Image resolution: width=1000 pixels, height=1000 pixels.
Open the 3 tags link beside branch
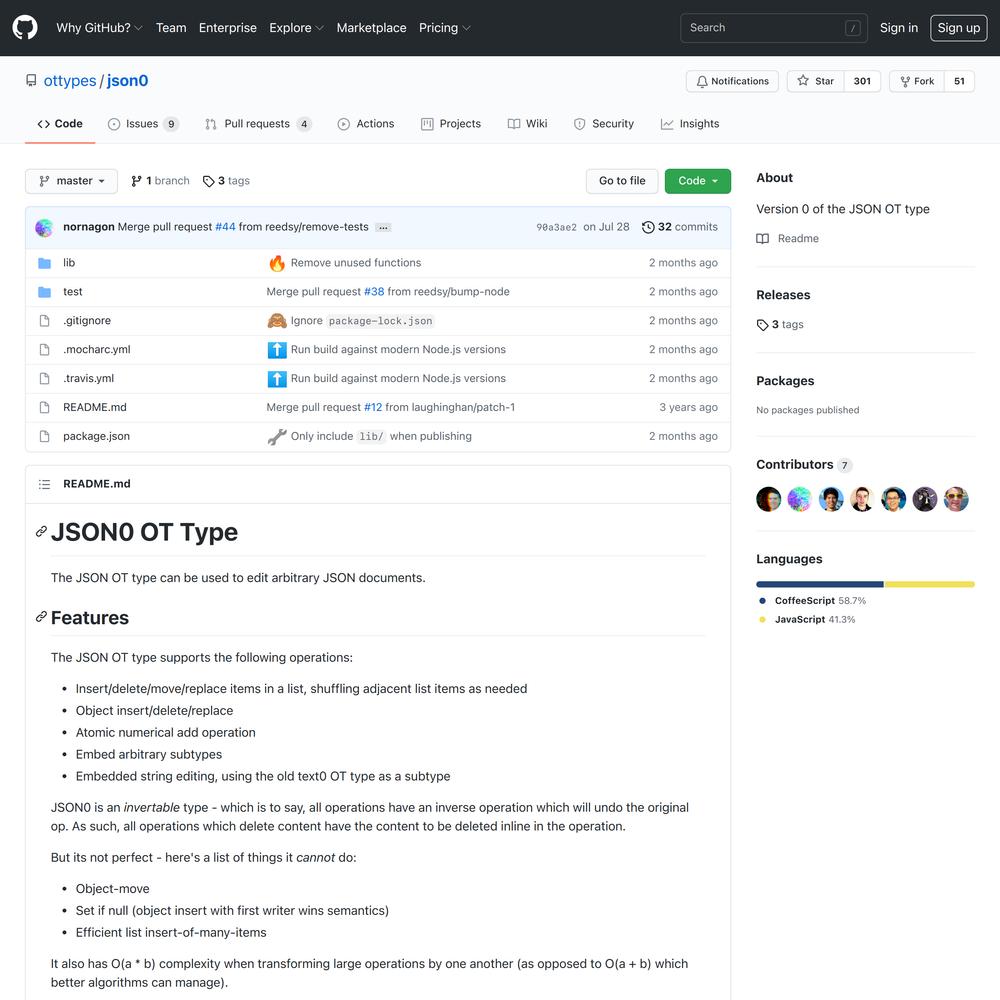coord(226,181)
